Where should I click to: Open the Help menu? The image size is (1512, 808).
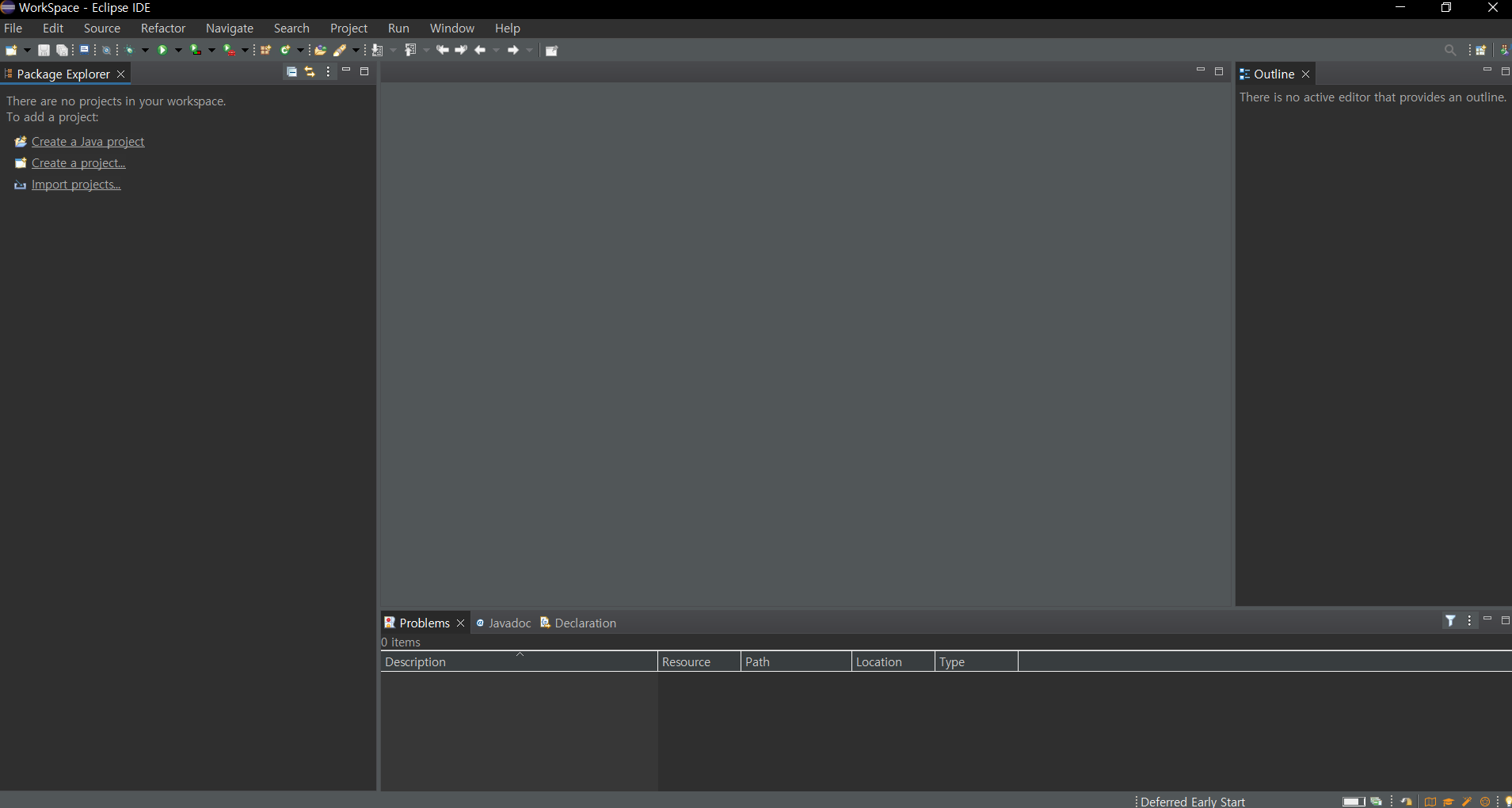tap(508, 28)
